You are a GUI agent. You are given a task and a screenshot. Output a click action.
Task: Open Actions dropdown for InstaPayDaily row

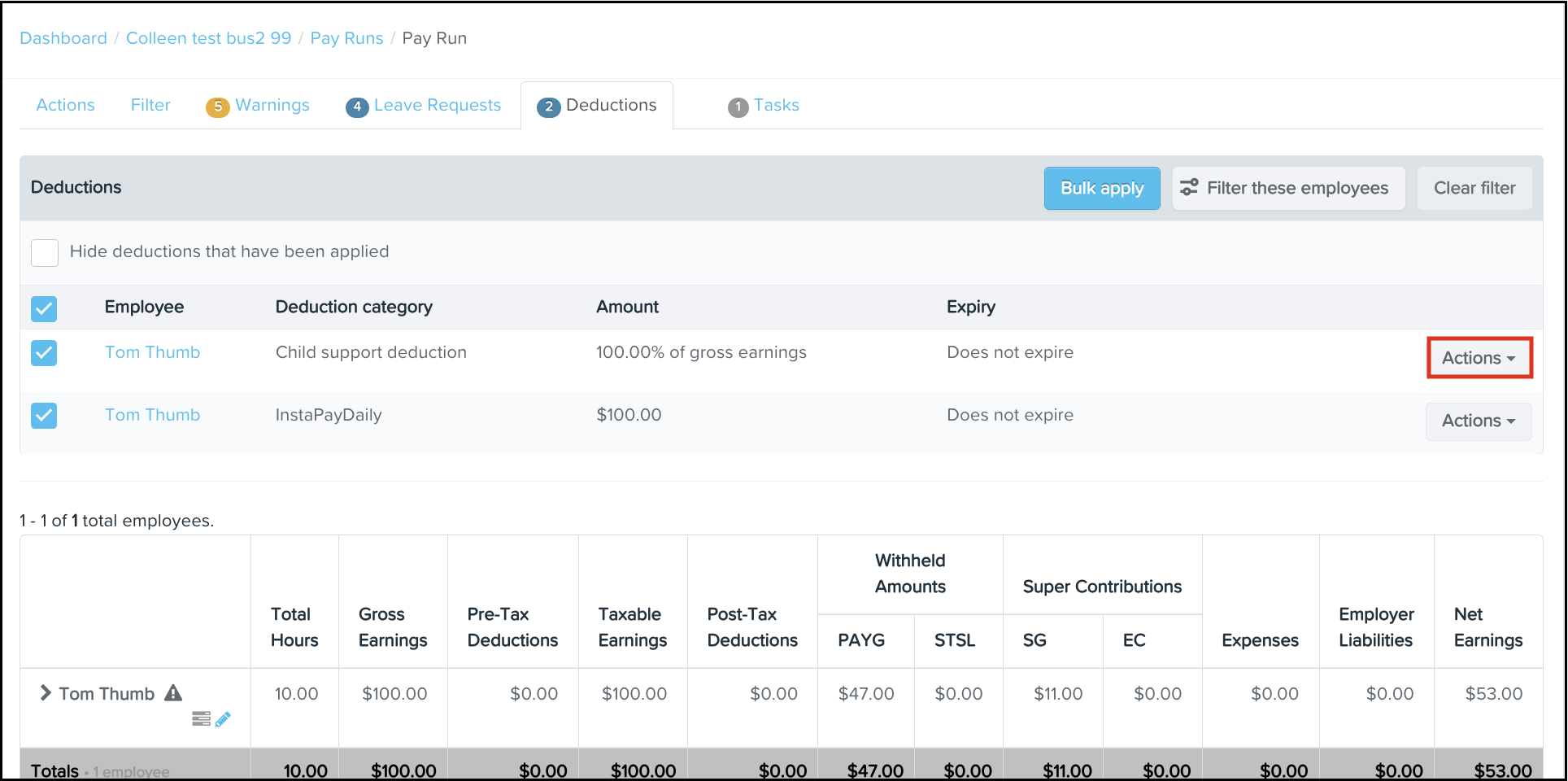click(x=1479, y=421)
